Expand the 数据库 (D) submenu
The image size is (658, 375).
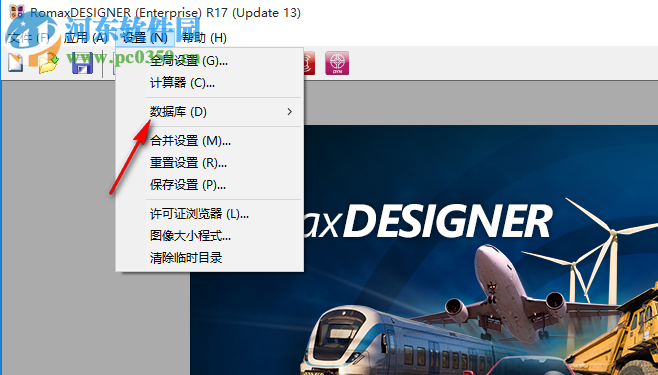click(x=209, y=112)
